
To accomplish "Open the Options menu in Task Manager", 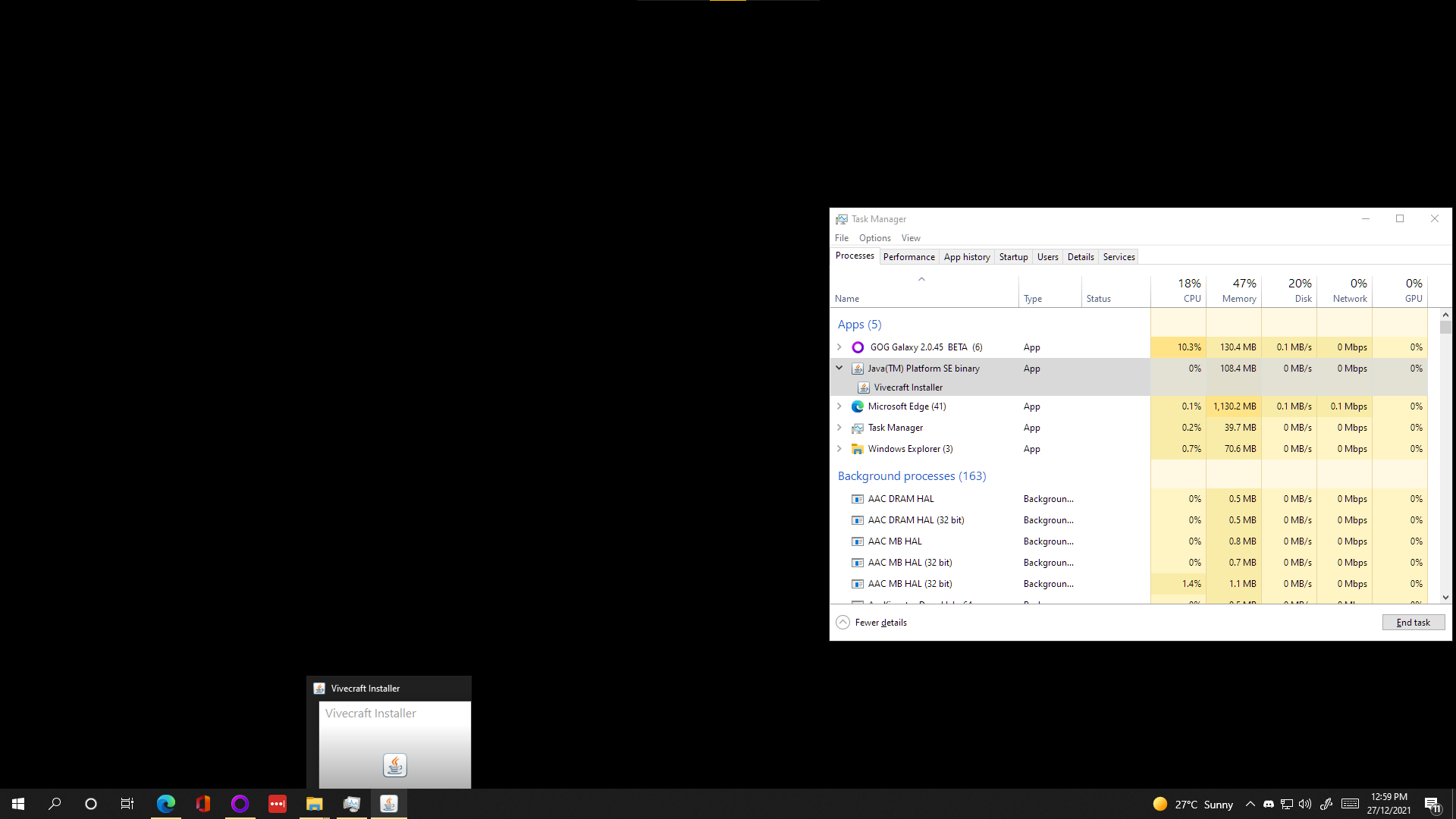I will click(874, 237).
